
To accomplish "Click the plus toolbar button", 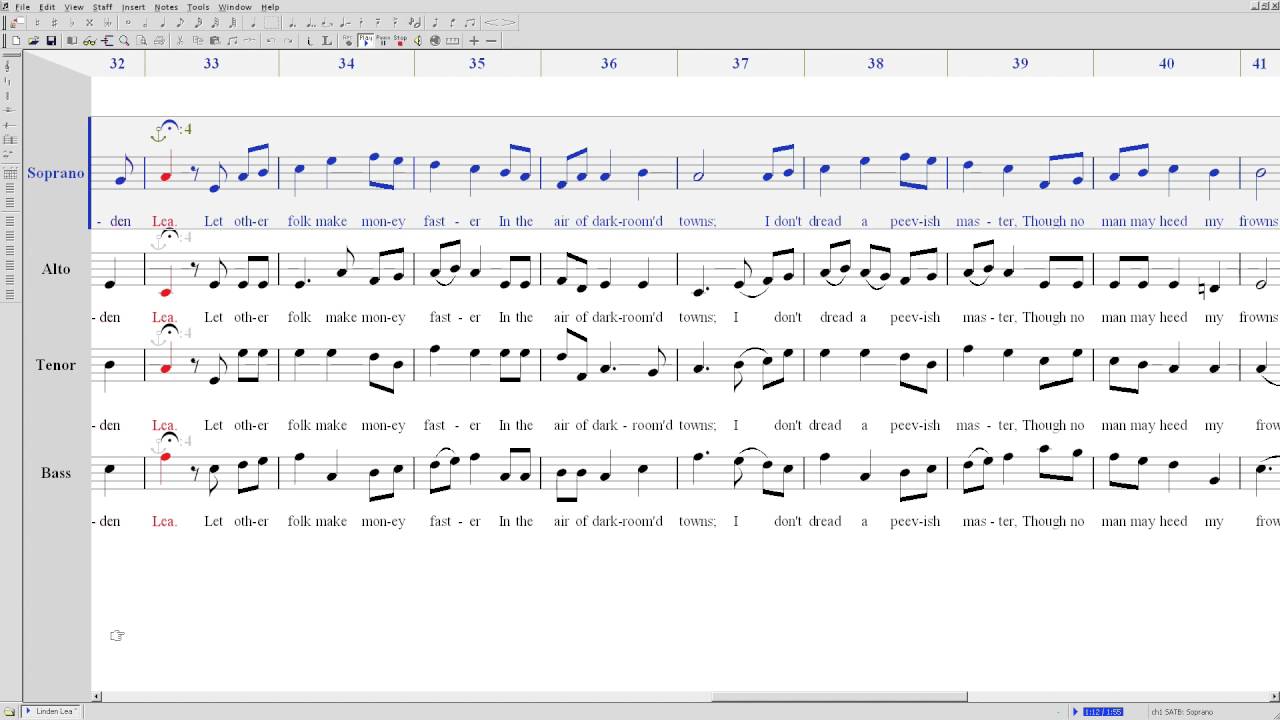I will click(x=474, y=41).
